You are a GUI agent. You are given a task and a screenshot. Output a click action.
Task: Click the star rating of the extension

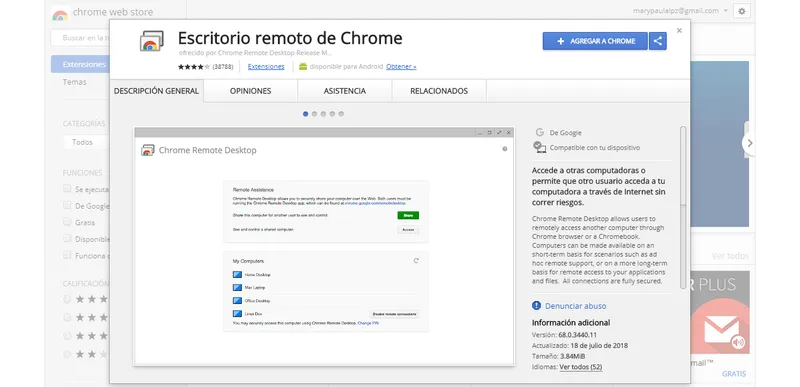(193, 67)
